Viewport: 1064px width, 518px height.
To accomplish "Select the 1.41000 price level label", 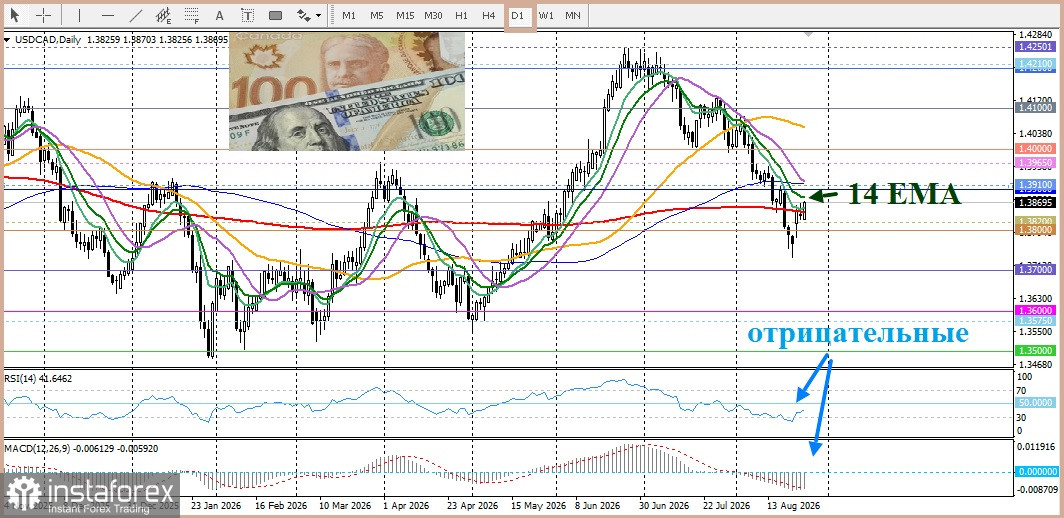I will [1035, 107].
